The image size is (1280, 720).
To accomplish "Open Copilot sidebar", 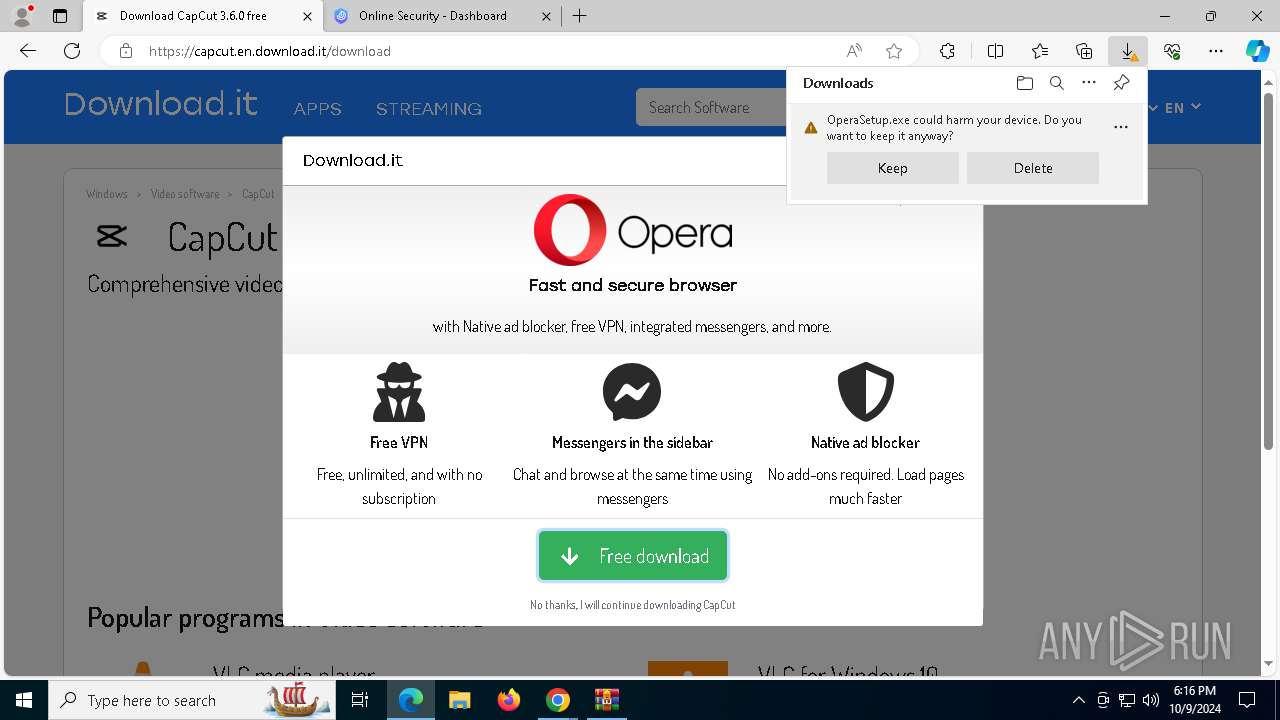I will point(1258,51).
